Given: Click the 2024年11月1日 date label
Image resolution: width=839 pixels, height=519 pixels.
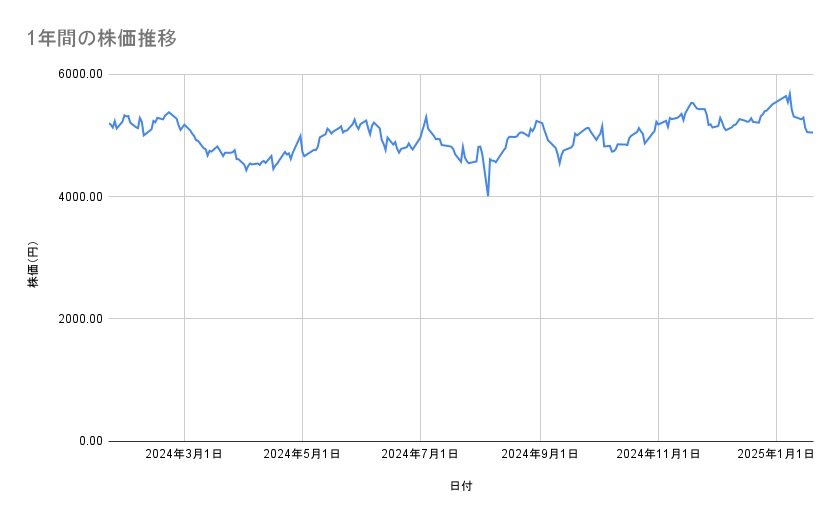Looking at the screenshot, I should tap(658, 454).
